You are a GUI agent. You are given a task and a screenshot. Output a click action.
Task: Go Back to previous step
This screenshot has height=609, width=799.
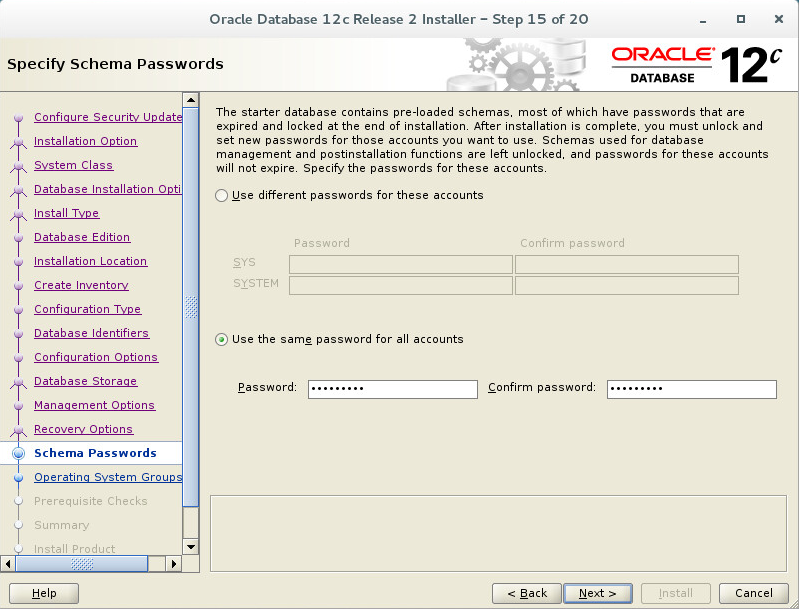pos(526,593)
